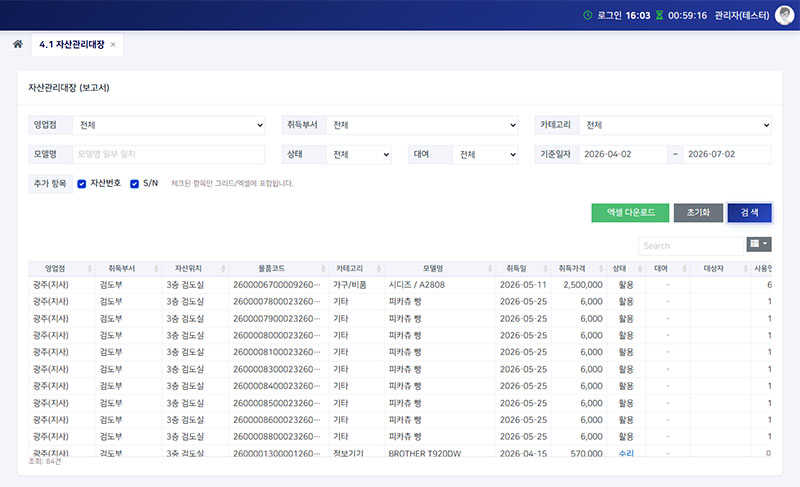Sort table by 취득부서 column

[128, 269]
